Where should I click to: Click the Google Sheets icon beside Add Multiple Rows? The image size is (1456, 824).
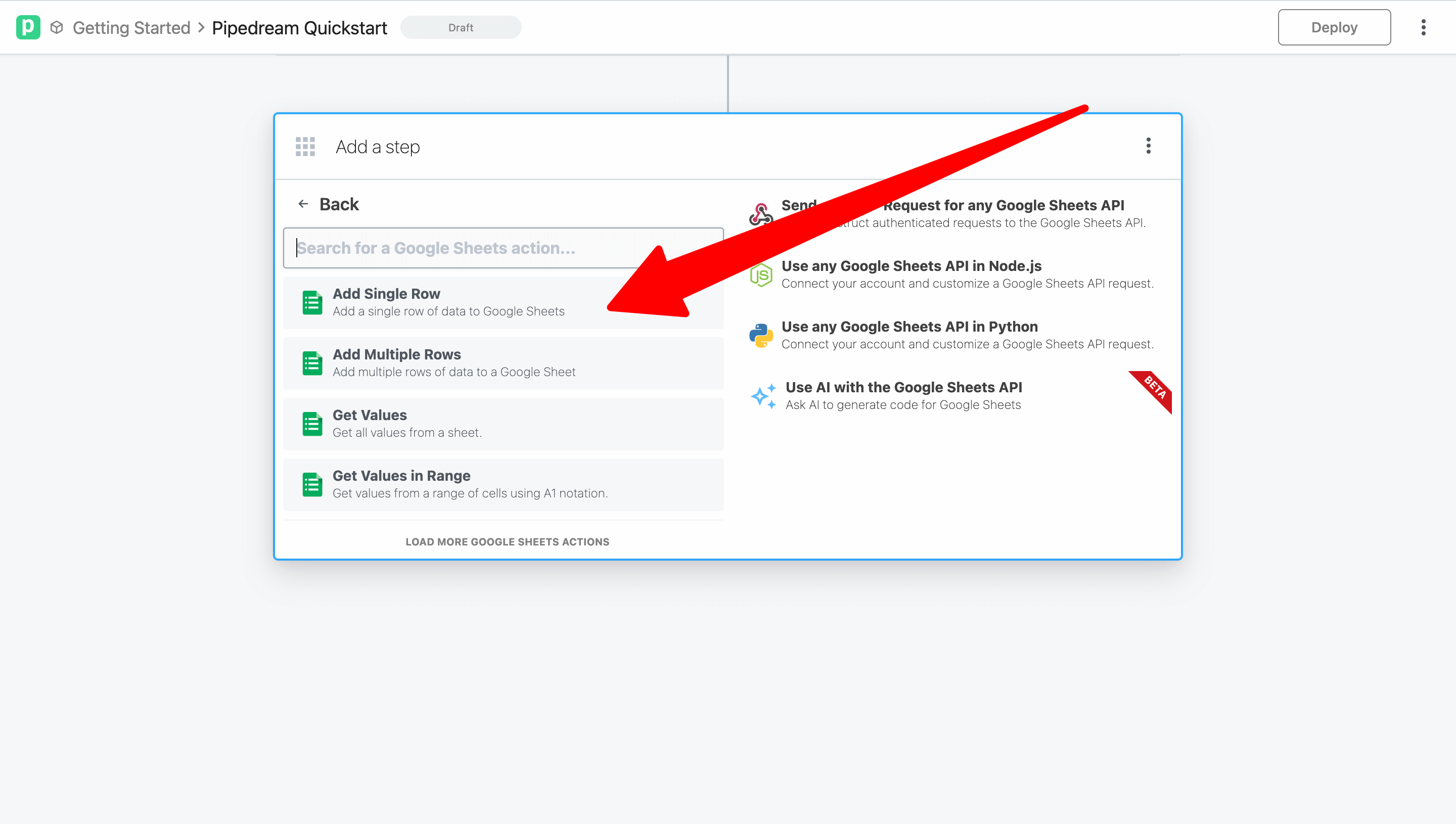click(312, 363)
